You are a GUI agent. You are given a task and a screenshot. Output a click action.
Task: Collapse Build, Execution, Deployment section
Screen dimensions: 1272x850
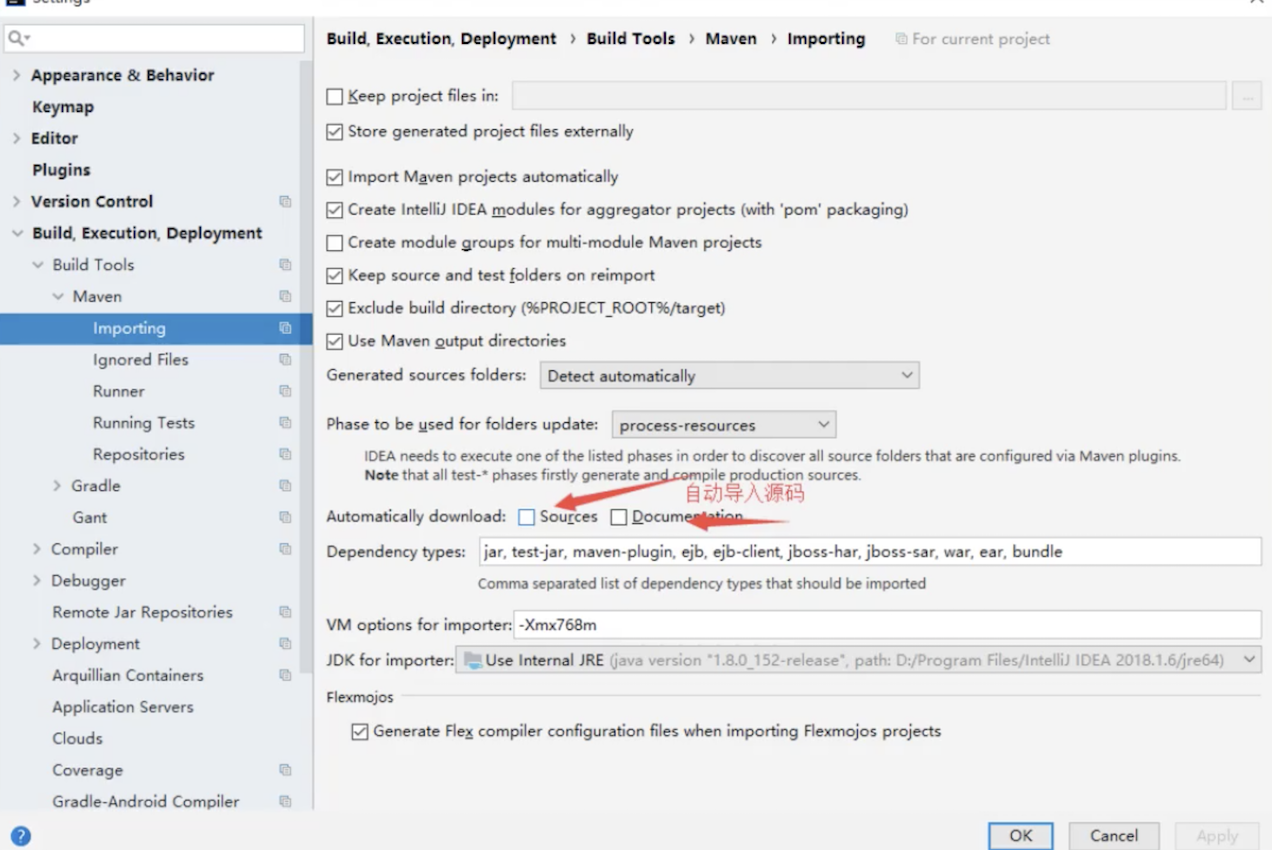pos(16,233)
